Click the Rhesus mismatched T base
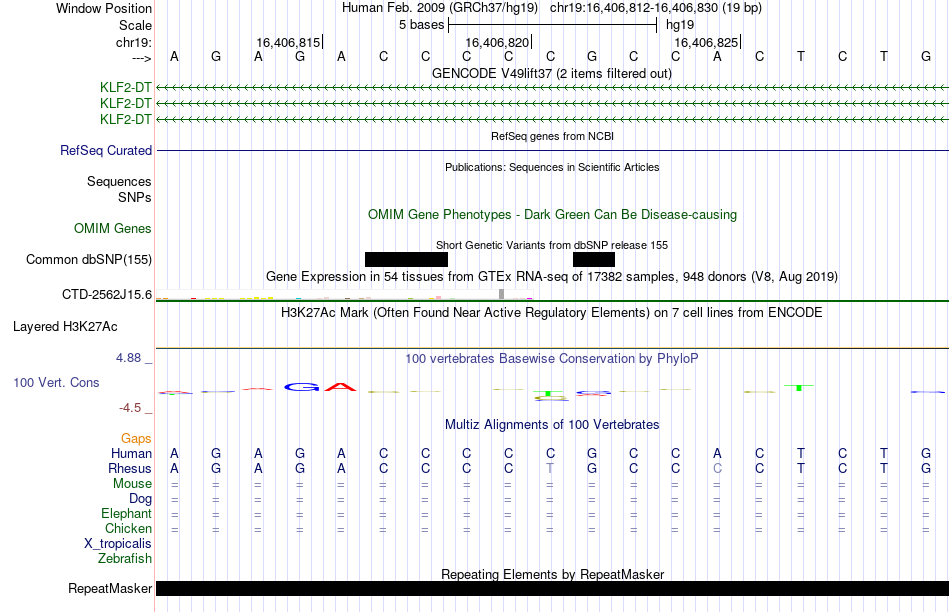Screen dimensions: 950x612 coord(550,468)
